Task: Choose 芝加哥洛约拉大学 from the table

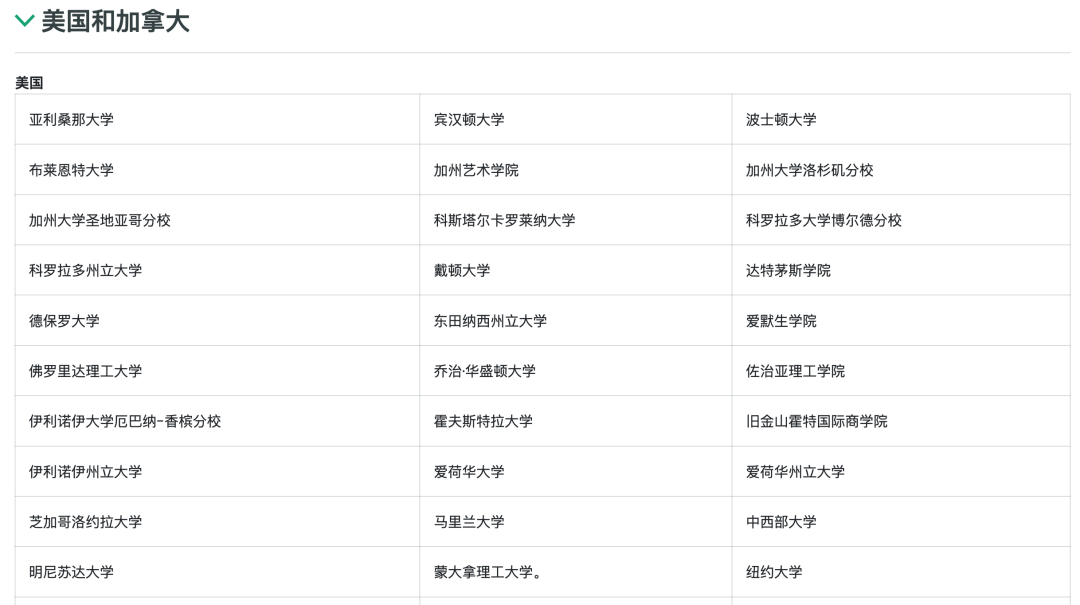Action: (x=85, y=522)
